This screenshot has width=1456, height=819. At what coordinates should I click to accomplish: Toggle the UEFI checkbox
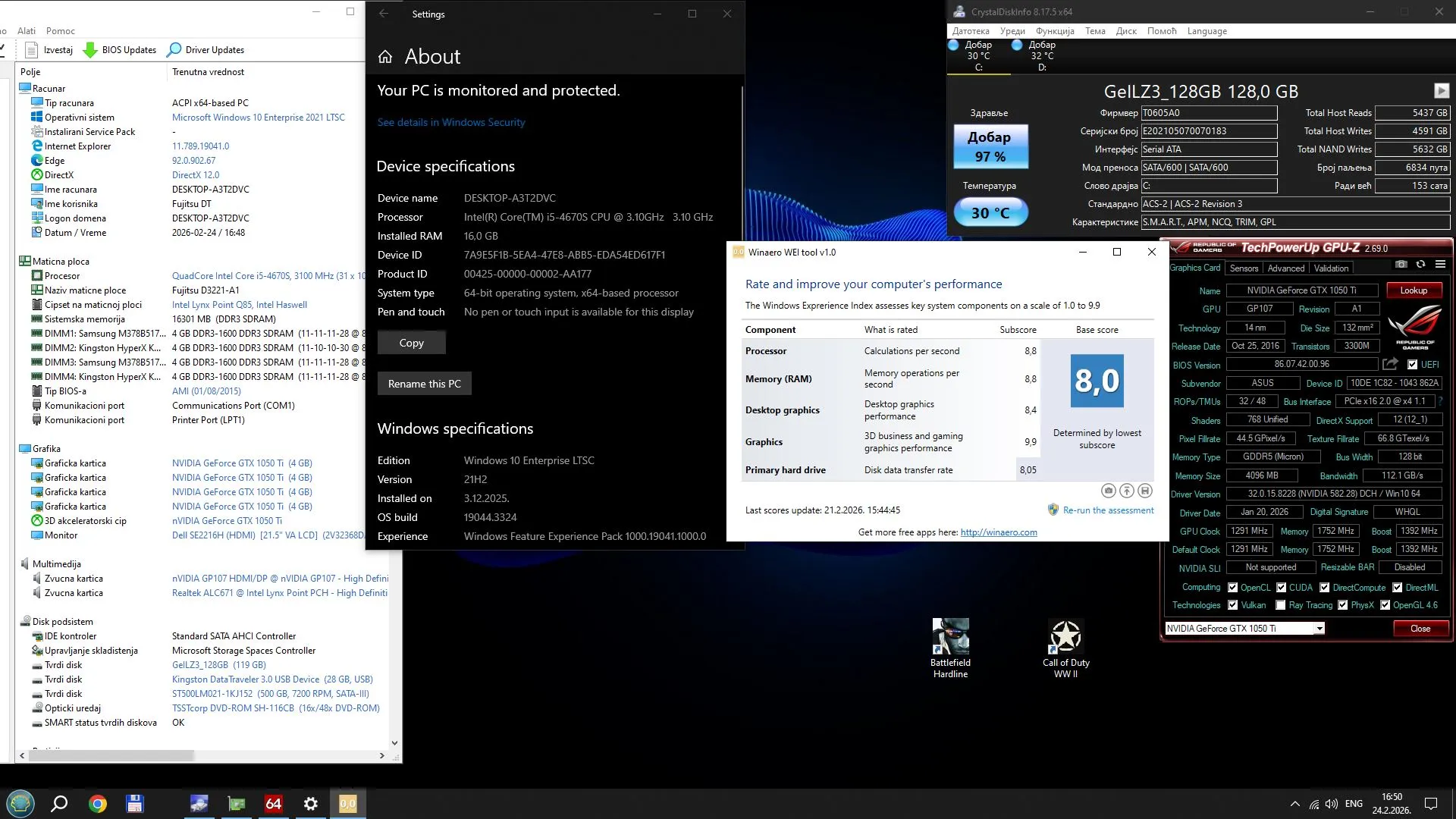coord(1412,365)
